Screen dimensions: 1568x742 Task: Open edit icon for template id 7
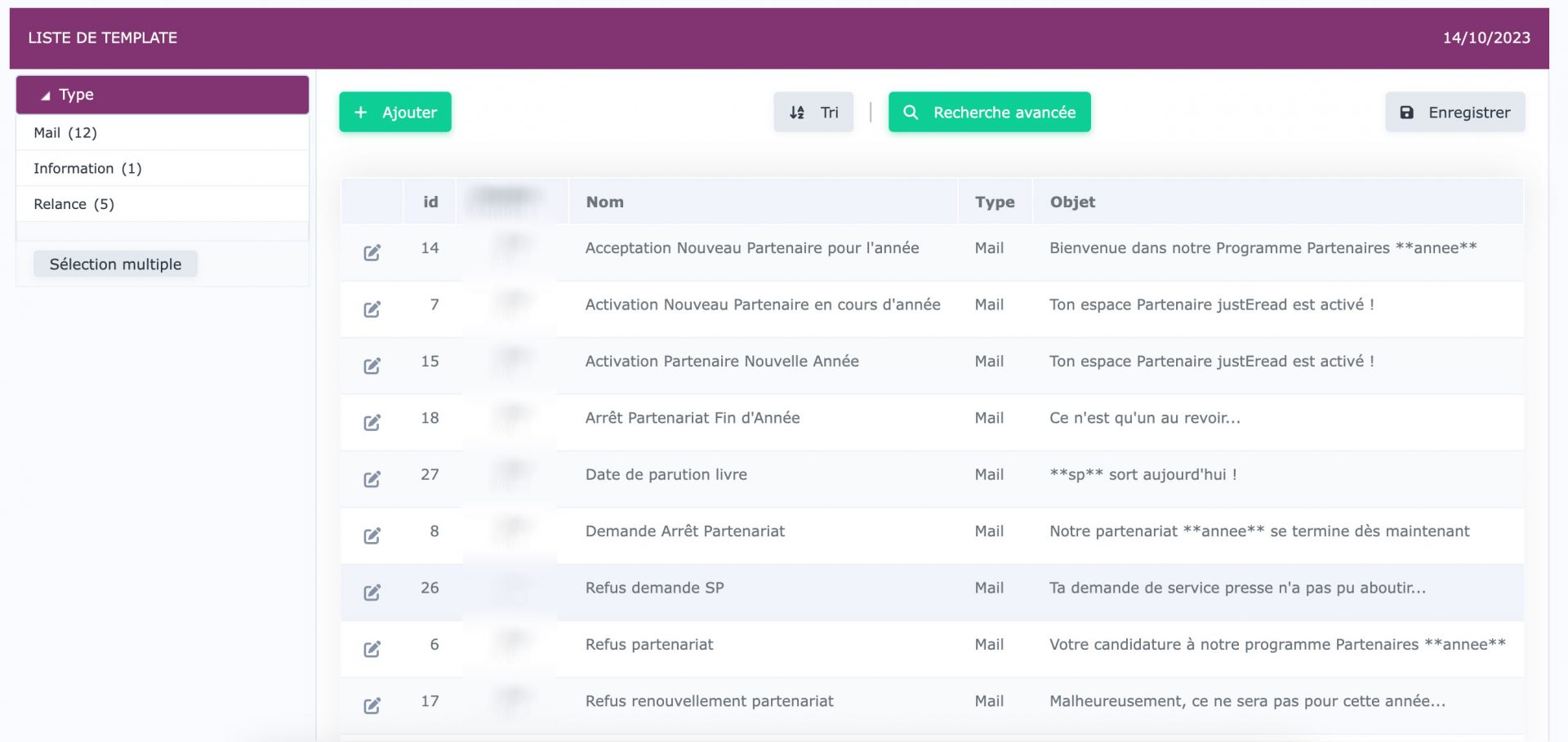[x=372, y=309]
